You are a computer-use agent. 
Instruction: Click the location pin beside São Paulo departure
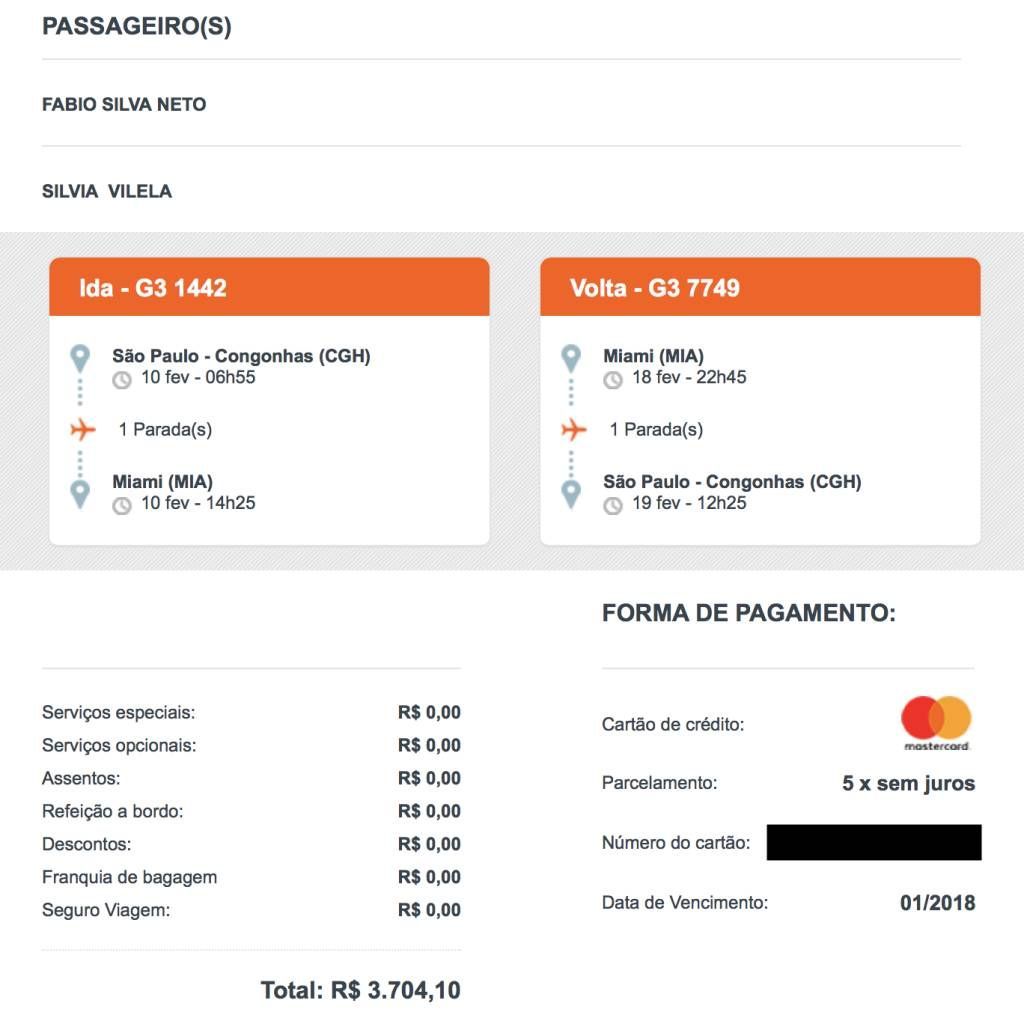coord(81,358)
